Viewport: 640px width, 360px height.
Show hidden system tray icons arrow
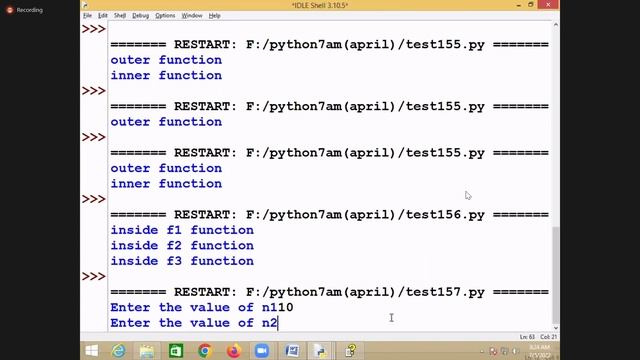tap(482, 351)
